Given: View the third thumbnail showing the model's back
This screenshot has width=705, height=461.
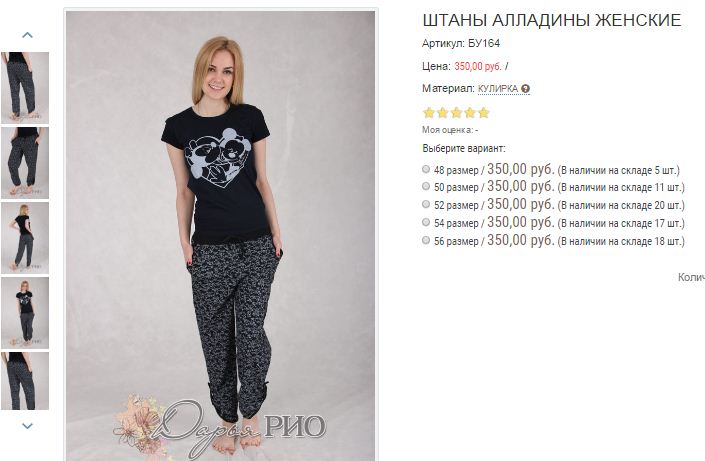Looking at the screenshot, I should (25, 238).
